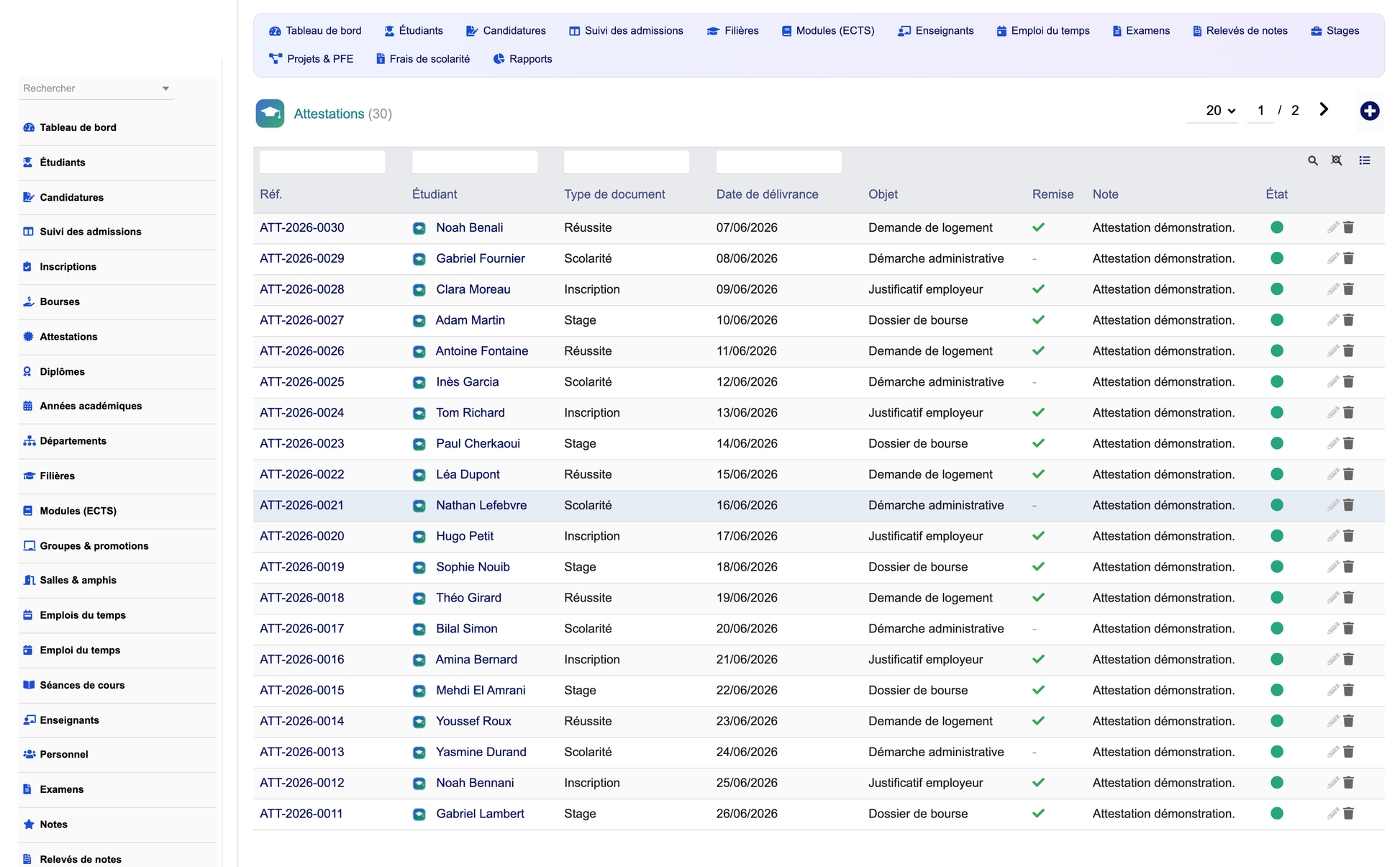Open Frais de scolarité in top menu
This screenshot has width=1400, height=867.
coord(422,59)
